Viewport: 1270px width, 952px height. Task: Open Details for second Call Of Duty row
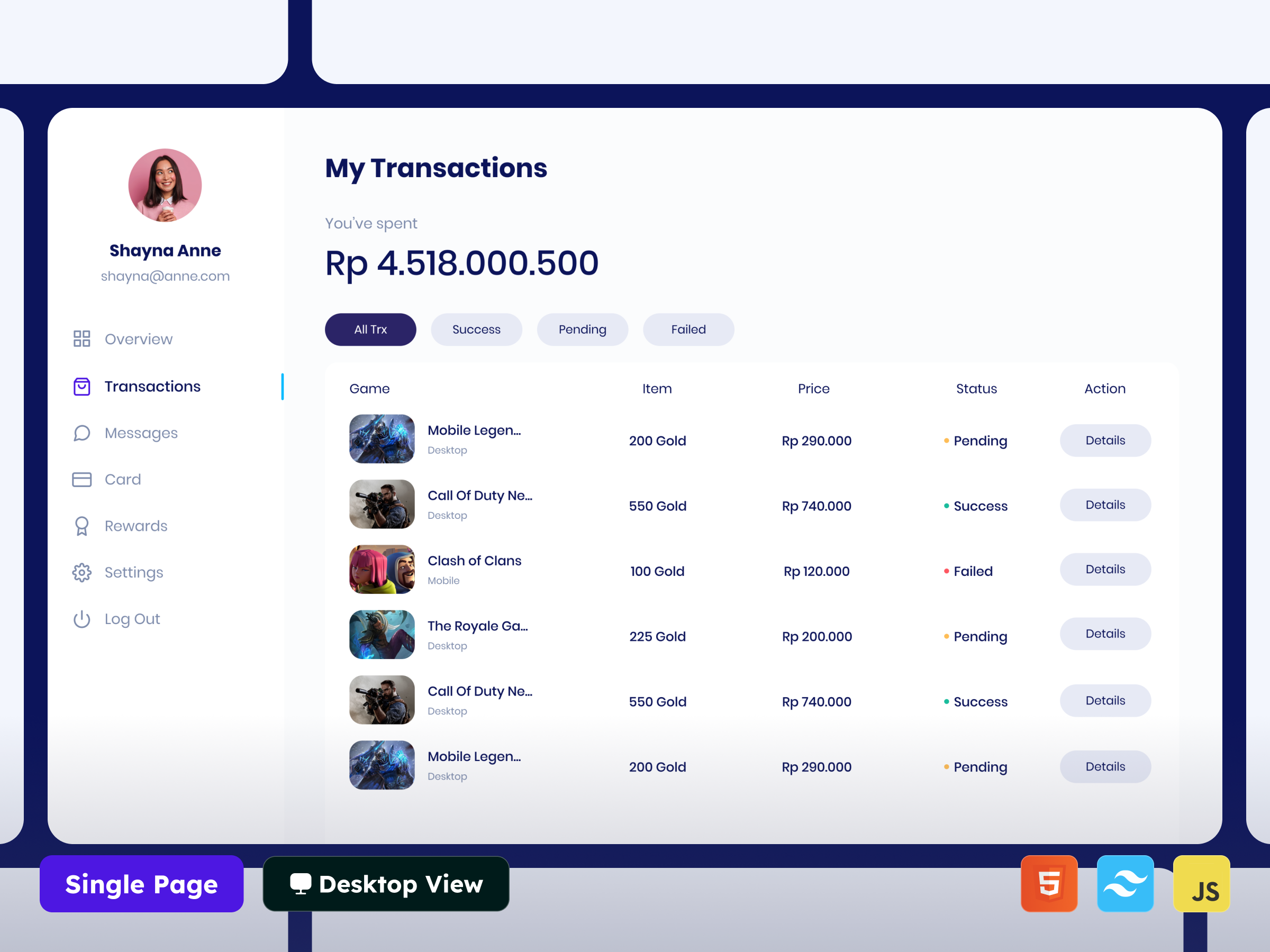pos(1105,701)
